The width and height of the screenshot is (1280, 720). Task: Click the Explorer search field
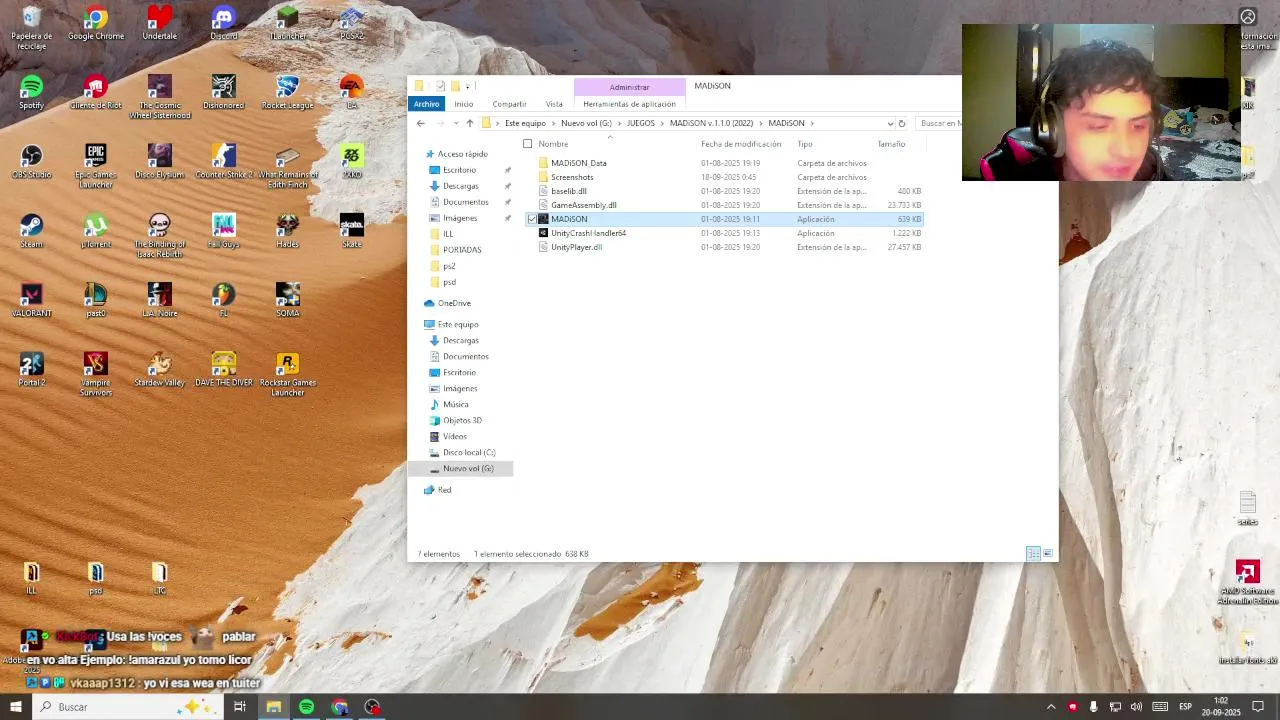938,123
